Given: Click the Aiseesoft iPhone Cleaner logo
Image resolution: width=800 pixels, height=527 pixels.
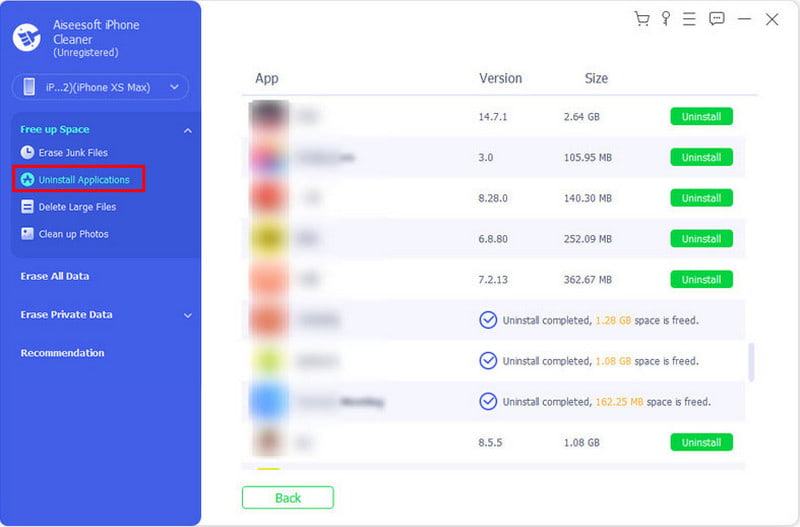Looking at the screenshot, I should tap(26, 37).
